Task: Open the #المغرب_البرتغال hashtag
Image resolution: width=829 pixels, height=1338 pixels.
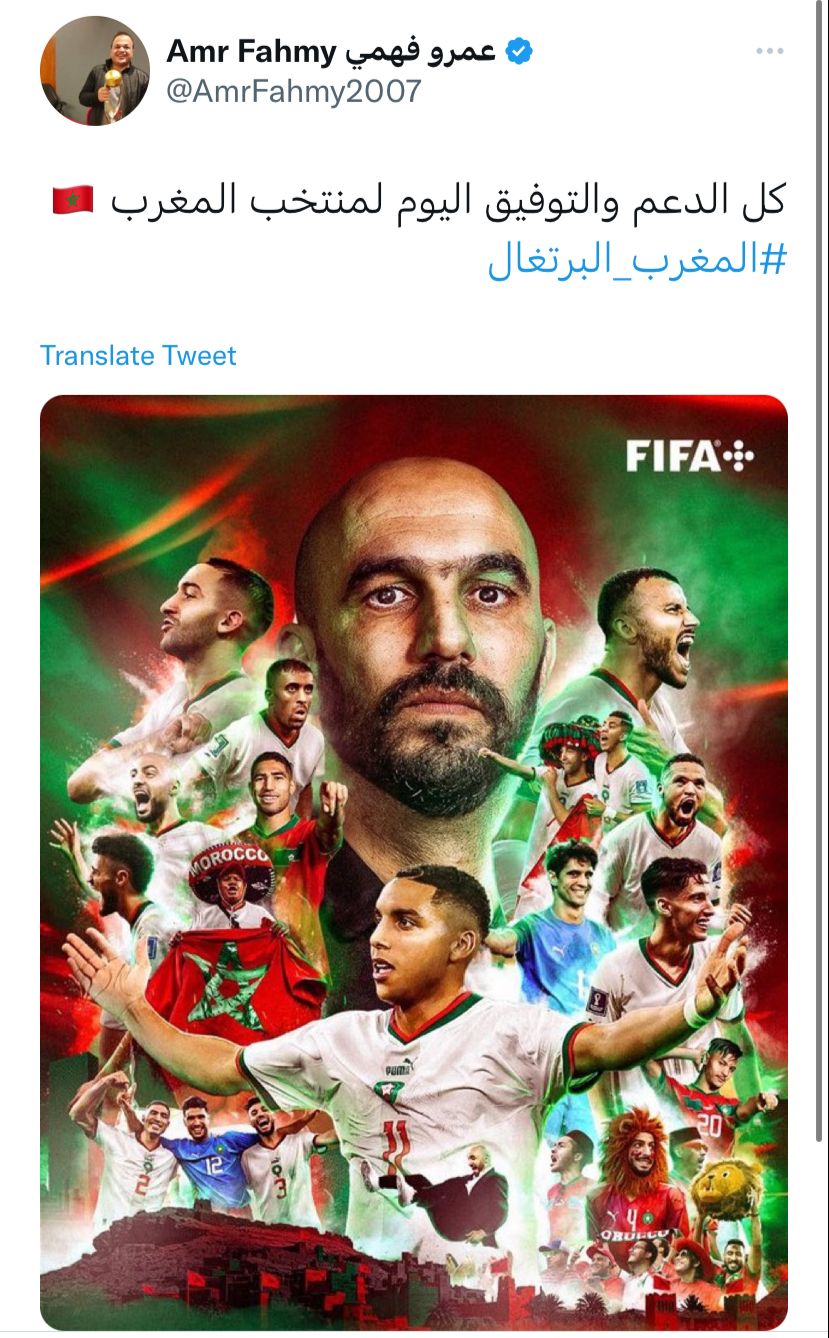Action: tap(637, 260)
